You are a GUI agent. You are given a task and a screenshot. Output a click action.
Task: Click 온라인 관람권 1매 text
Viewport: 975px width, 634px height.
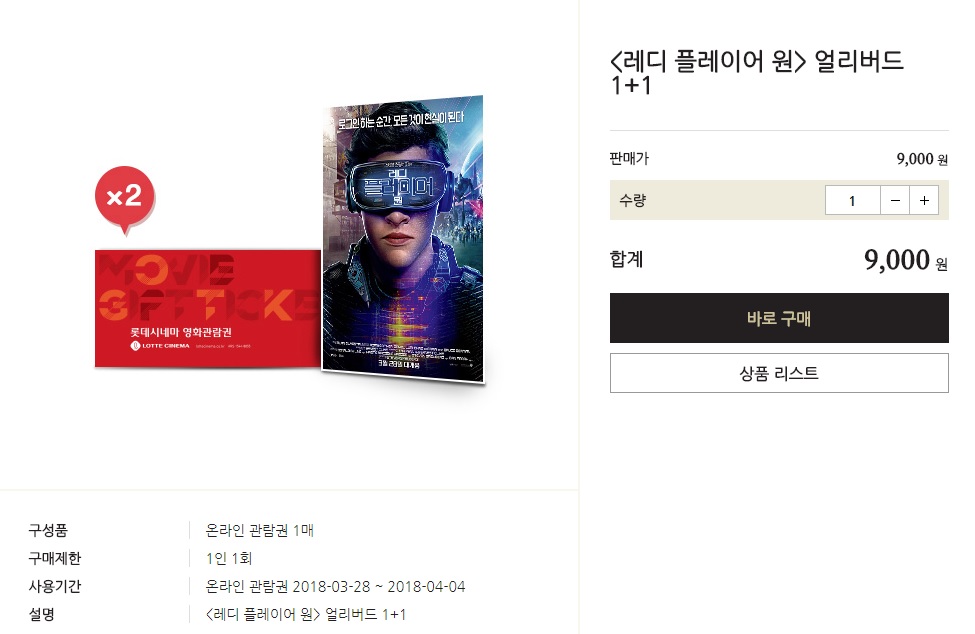(x=260, y=530)
